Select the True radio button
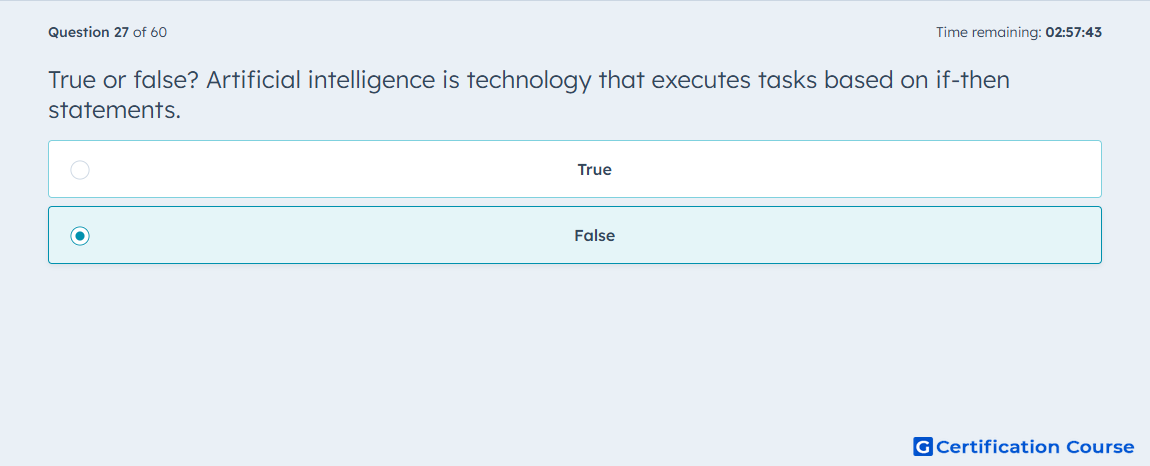 [80, 170]
